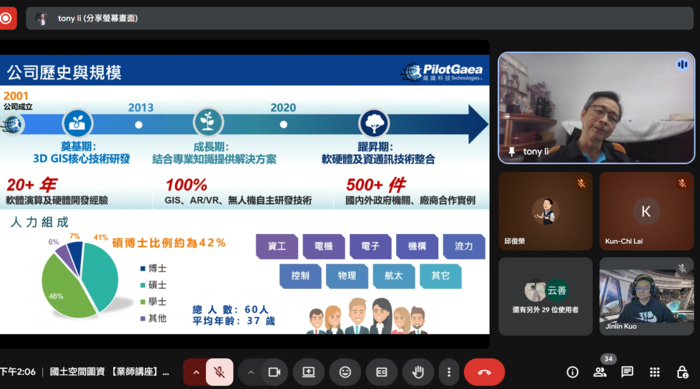Raise your hand
This screenshot has height=389, width=700.
coord(418,372)
